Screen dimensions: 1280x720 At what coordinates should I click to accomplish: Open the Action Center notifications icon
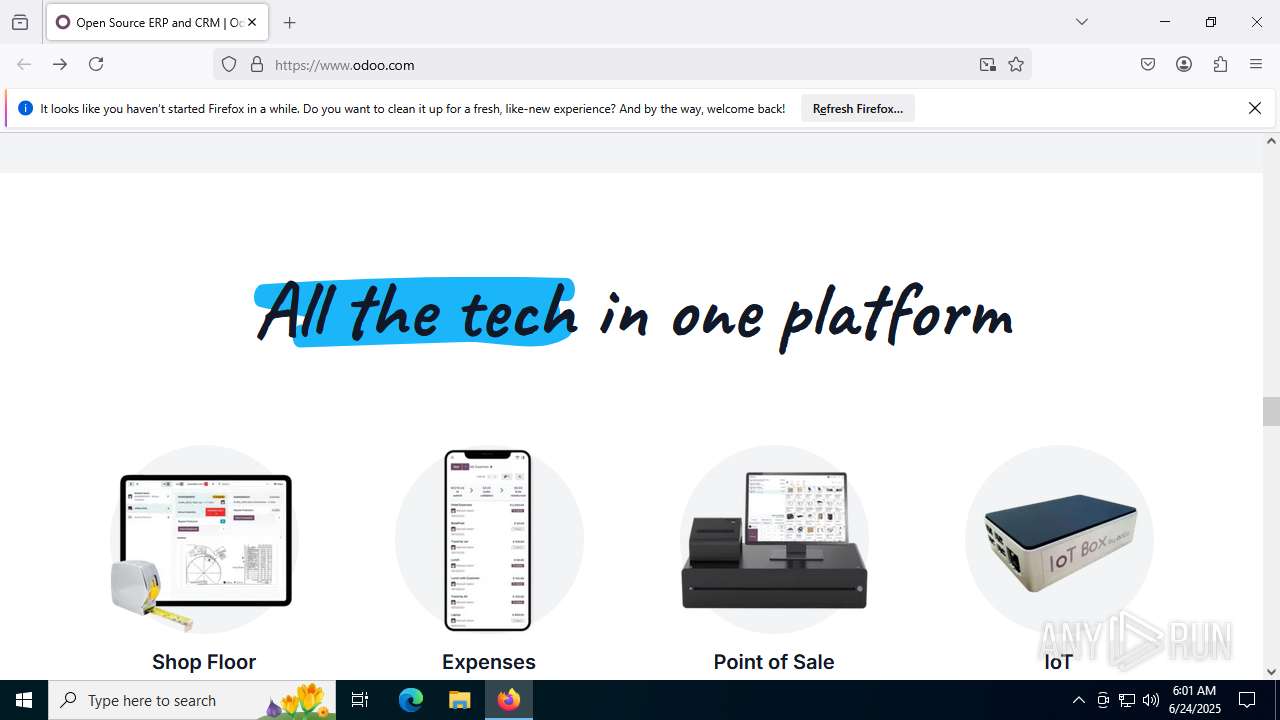(1247, 700)
